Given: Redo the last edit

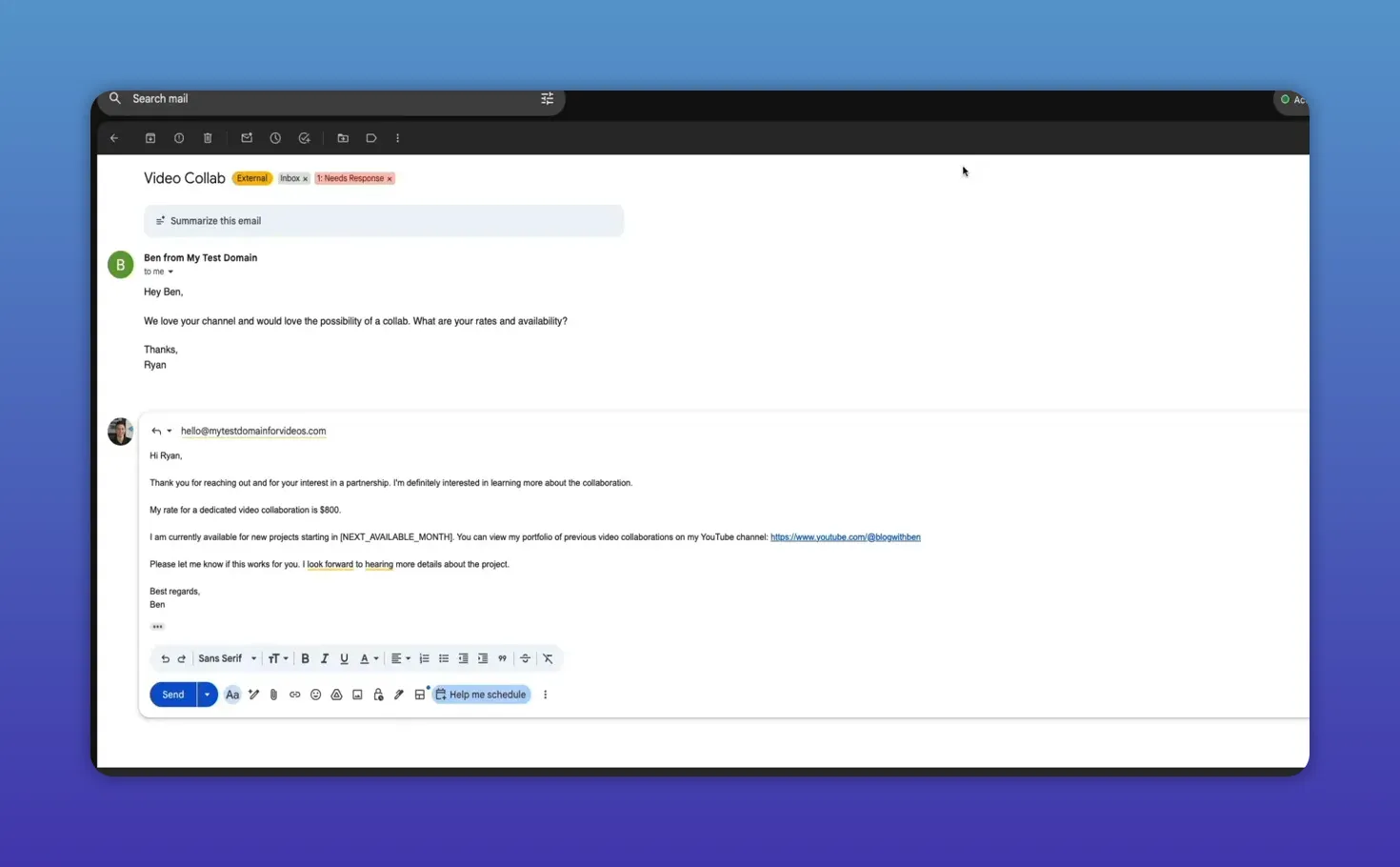Looking at the screenshot, I should 182,658.
